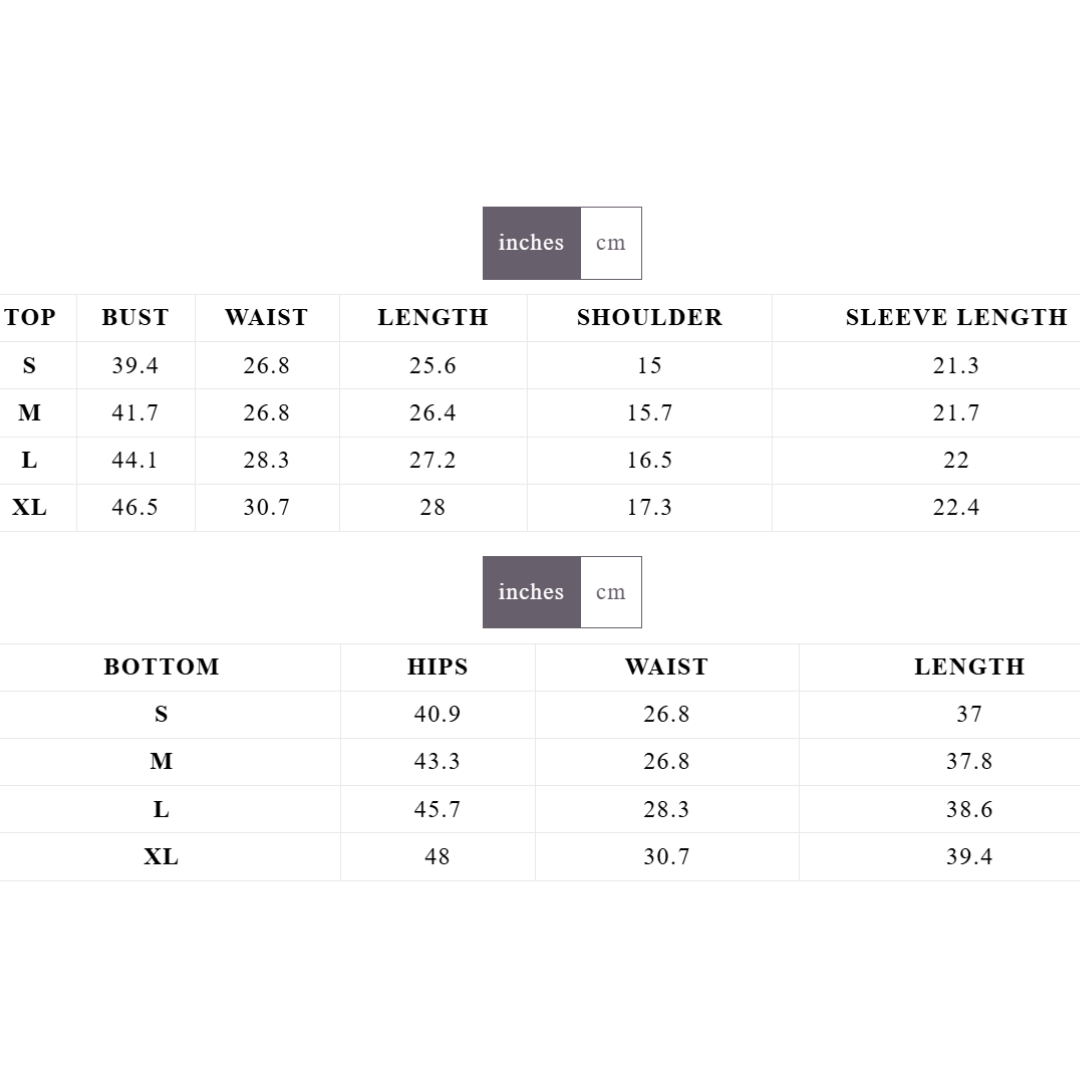Image resolution: width=1080 pixels, height=1080 pixels.
Task: Click the bust value 39.4
Action: [135, 366]
